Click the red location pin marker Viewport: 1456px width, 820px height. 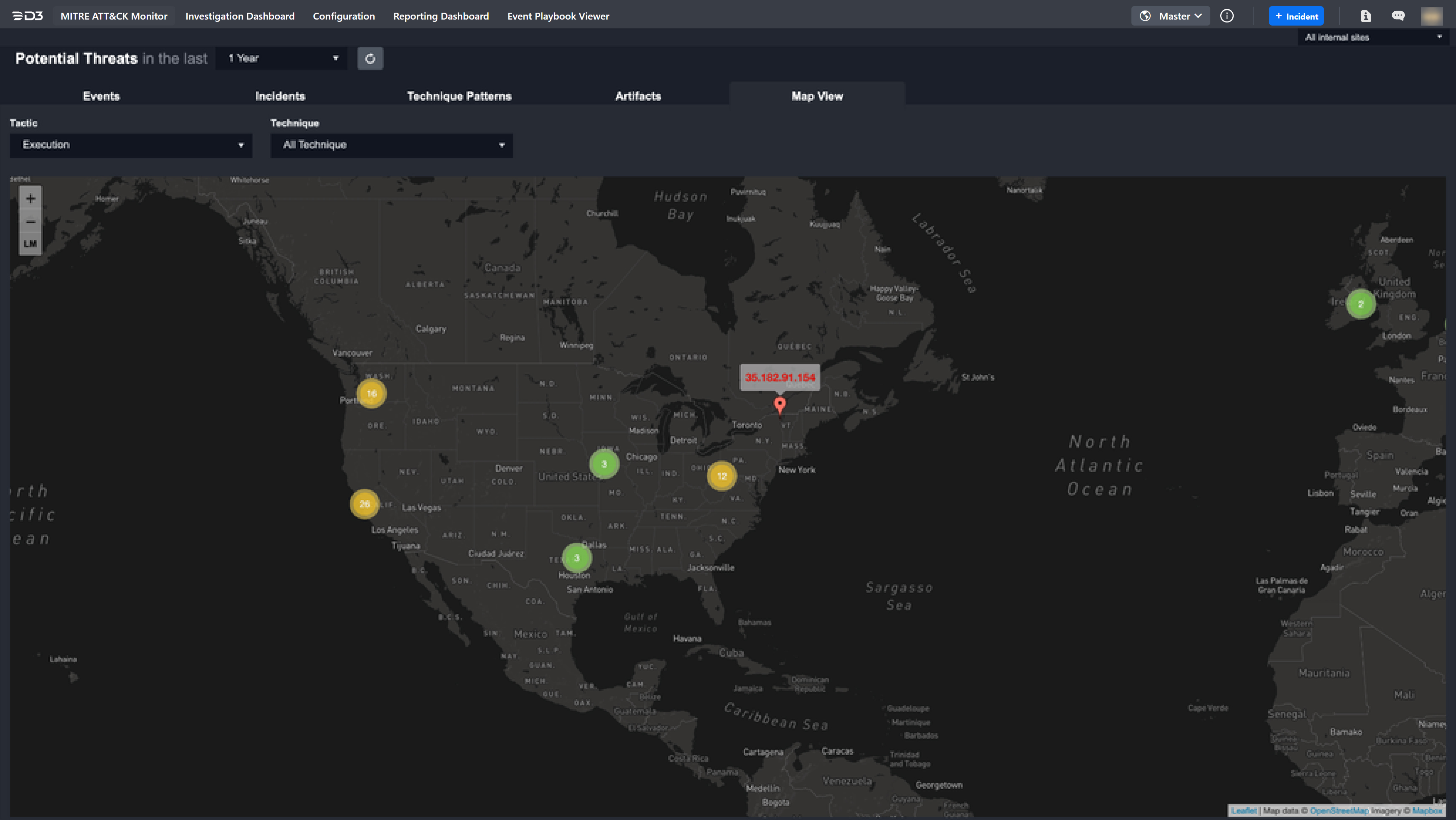779,404
